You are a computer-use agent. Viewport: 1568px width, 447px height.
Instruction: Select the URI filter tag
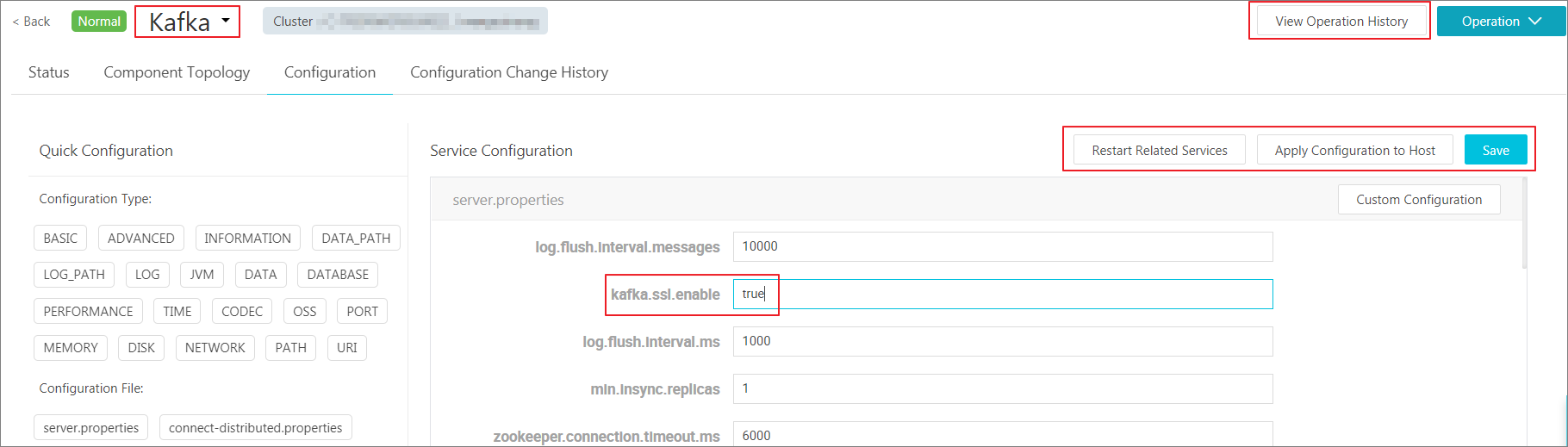tap(347, 348)
